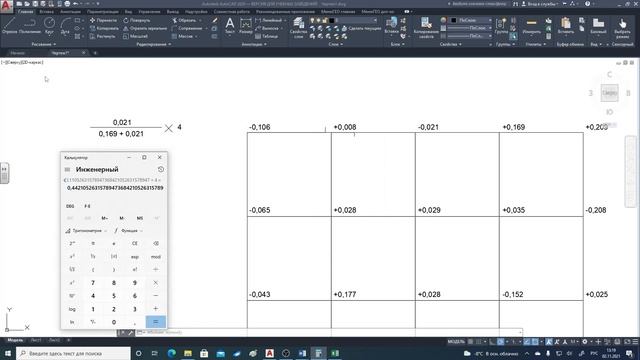Click Undo in the quick access toolbar
This screenshot has height=360, width=640.
76,4
